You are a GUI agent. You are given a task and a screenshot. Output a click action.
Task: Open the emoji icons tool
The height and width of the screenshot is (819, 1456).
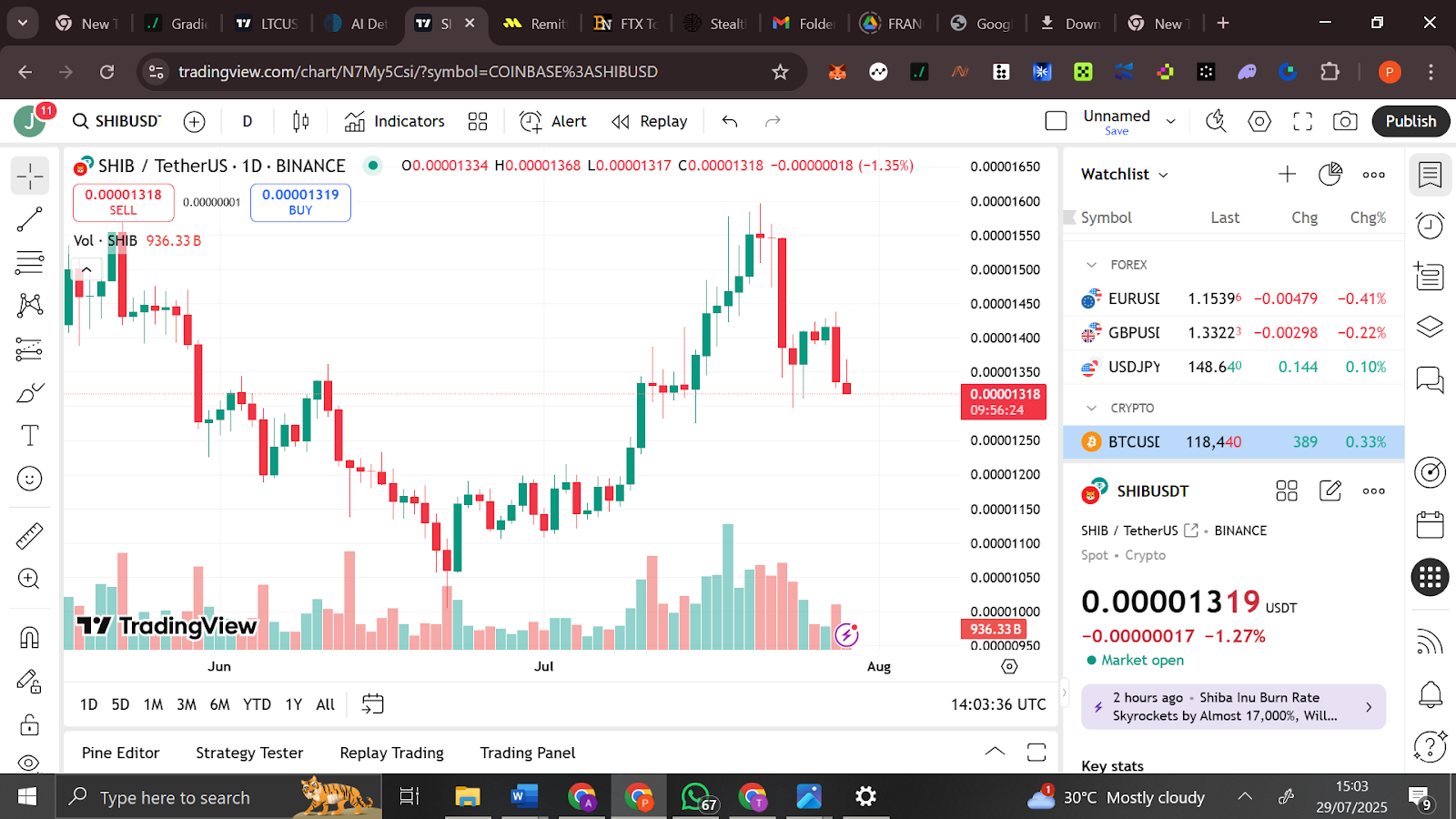click(x=30, y=479)
